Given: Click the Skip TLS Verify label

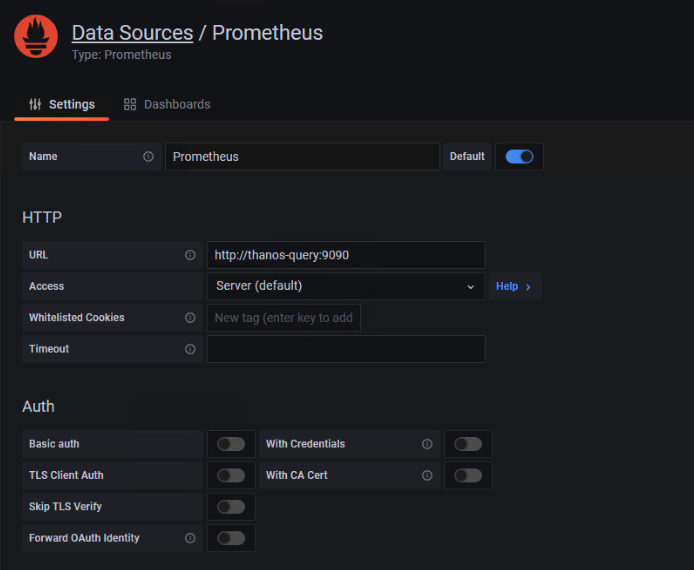Looking at the screenshot, I should point(66,507).
